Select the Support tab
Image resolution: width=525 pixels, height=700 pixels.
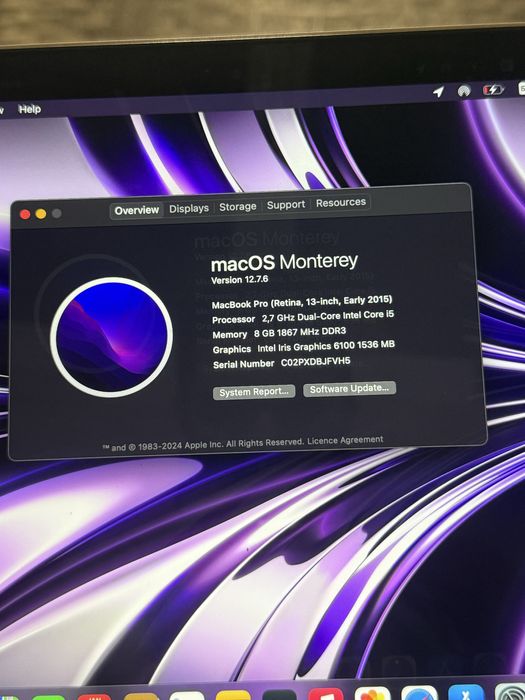click(286, 205)
